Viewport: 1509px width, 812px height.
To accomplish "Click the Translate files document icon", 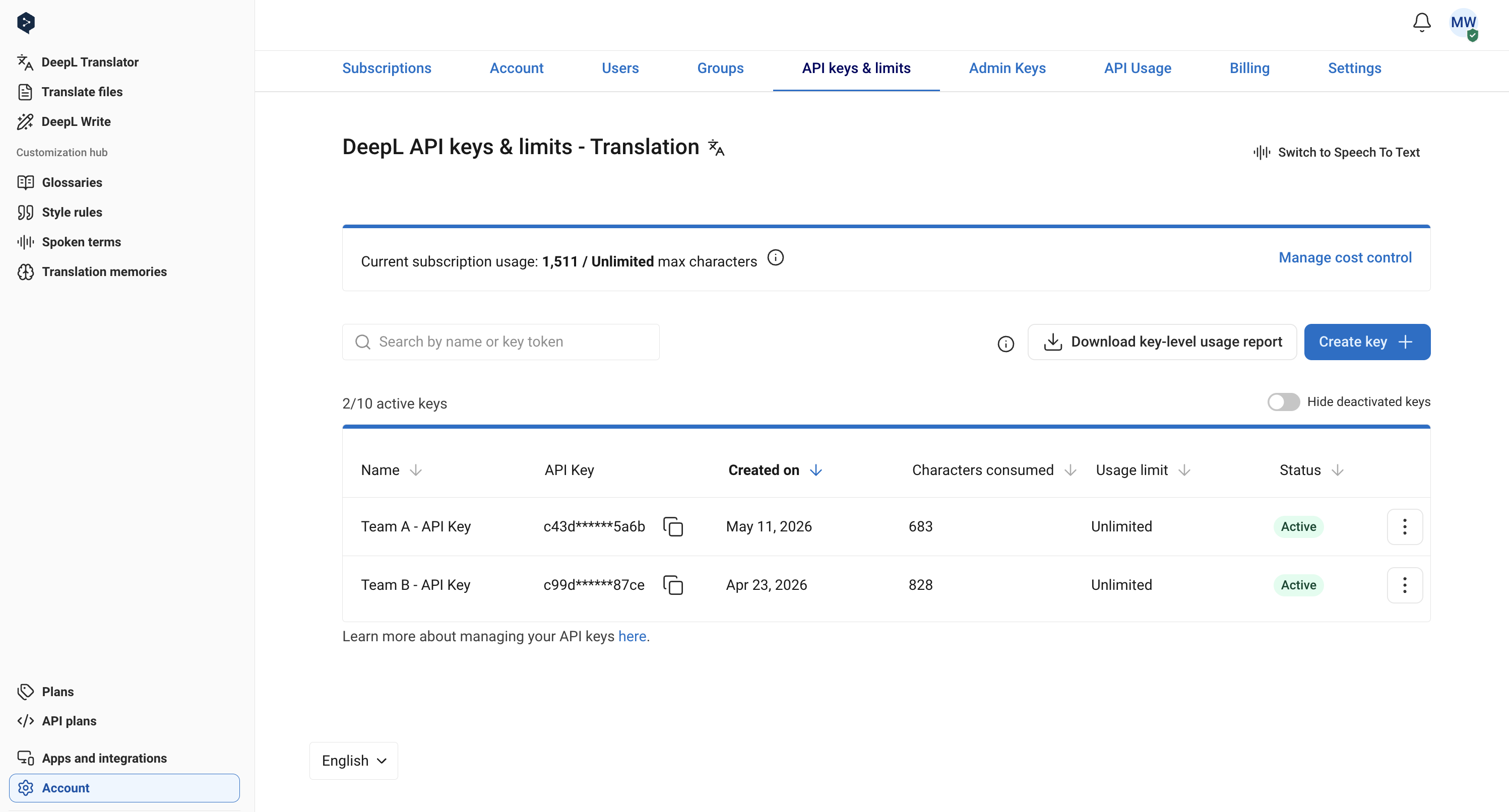I will 25,92.
